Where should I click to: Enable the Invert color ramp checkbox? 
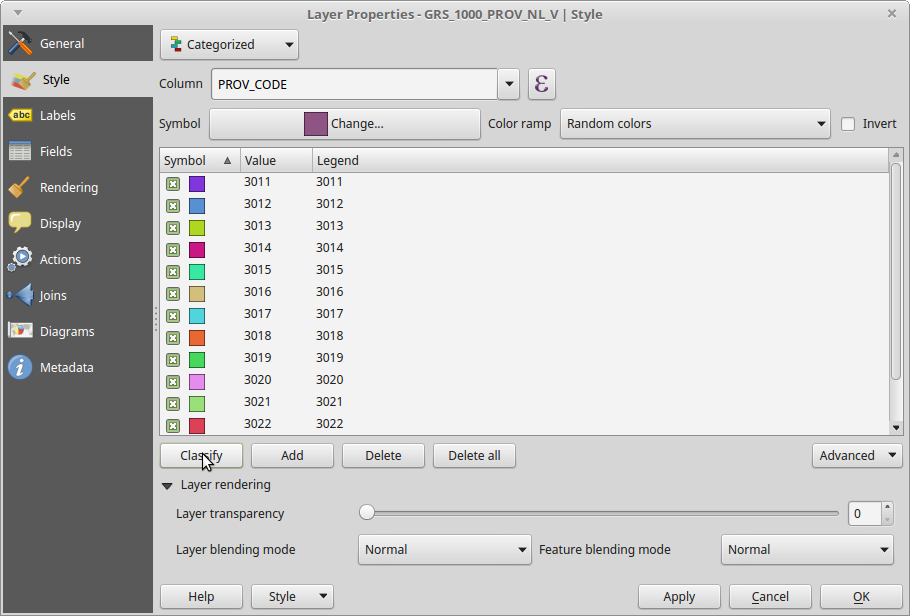(848, 124)
